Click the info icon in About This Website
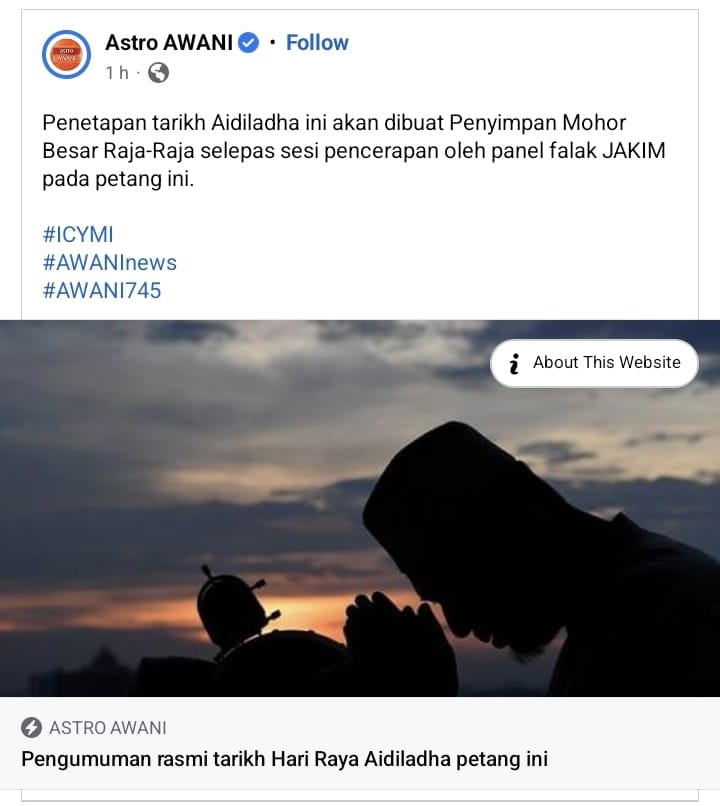This screenshot has width=720, height=806. 514,363
